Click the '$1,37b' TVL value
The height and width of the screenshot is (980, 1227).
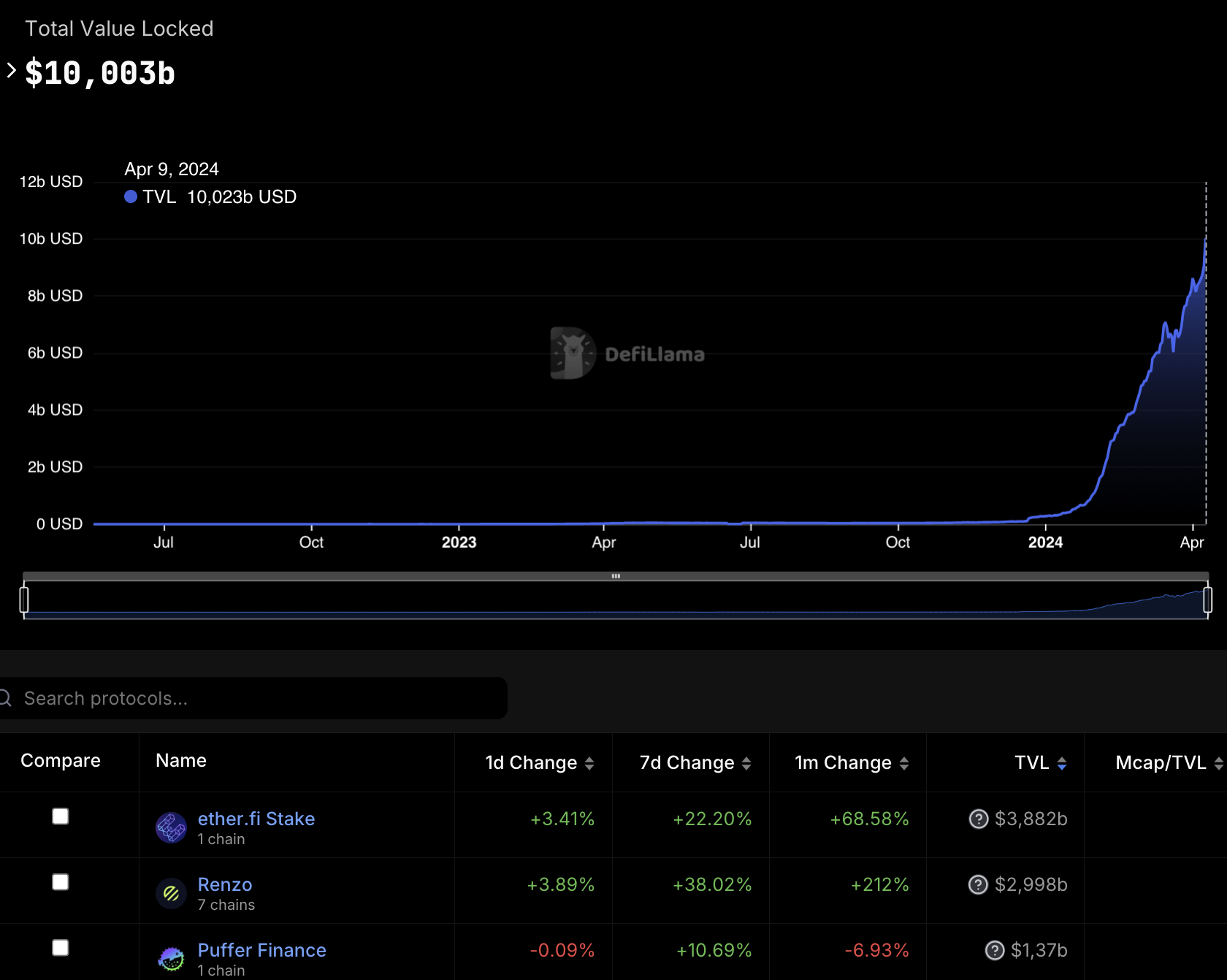(x=1039, y=950)
